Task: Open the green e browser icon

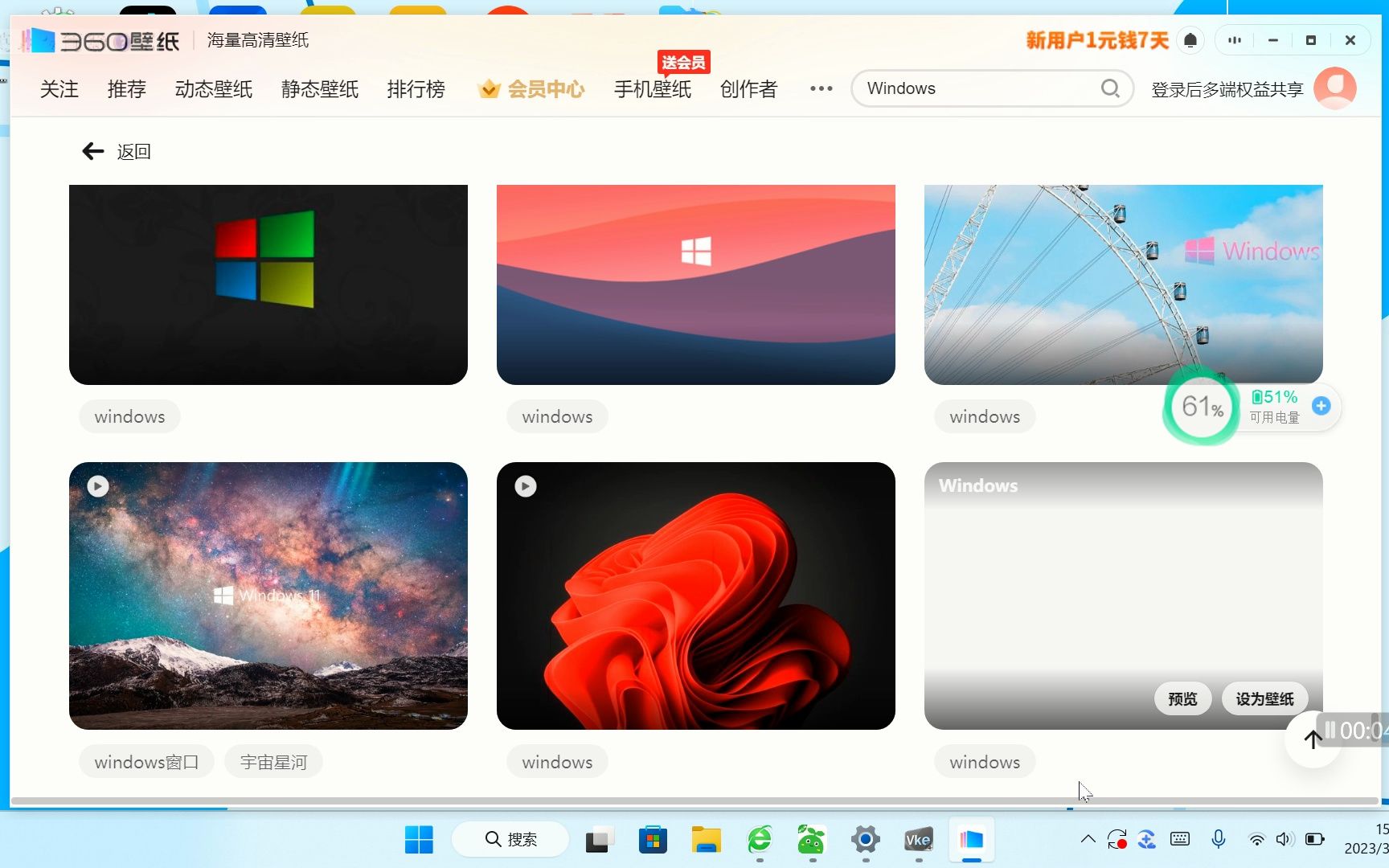Action: click(x=760, y=840)
